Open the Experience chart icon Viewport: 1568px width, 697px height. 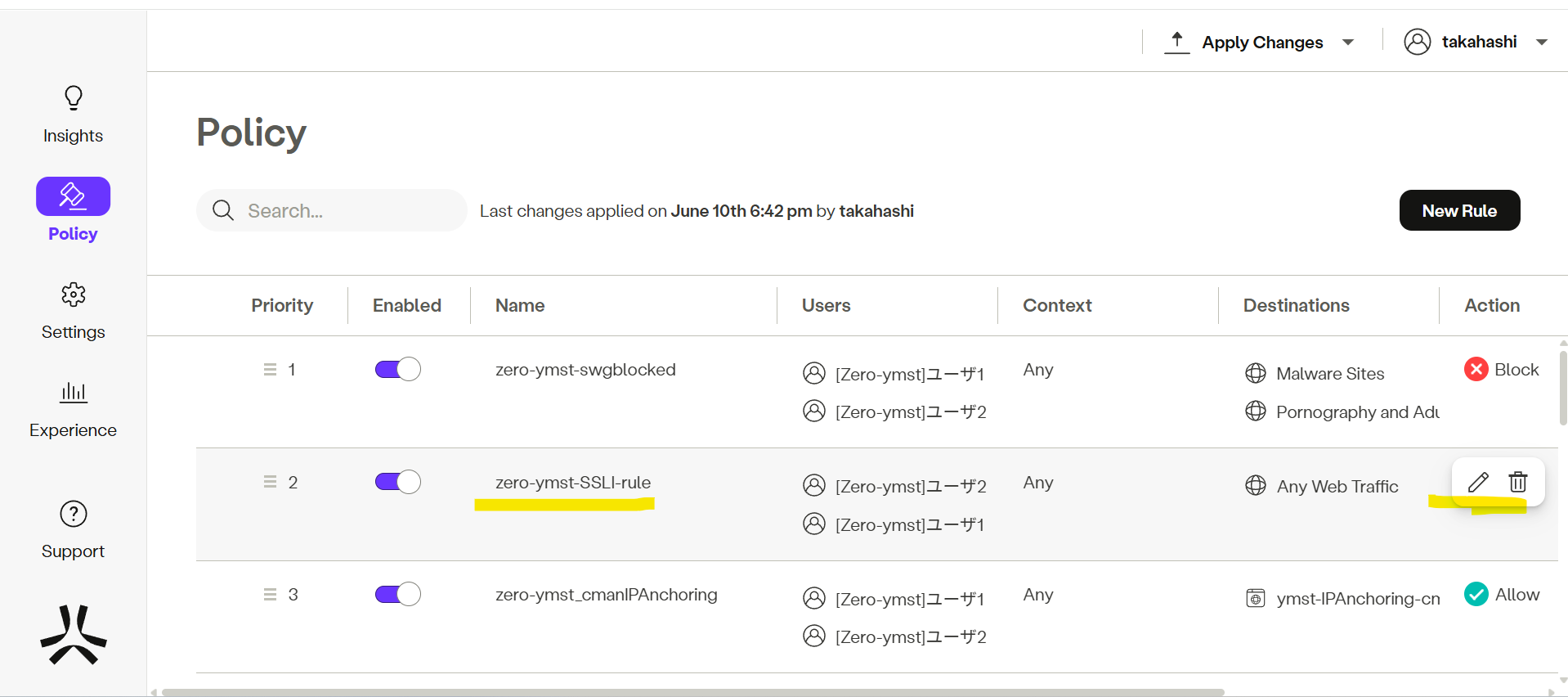(74, 393)
